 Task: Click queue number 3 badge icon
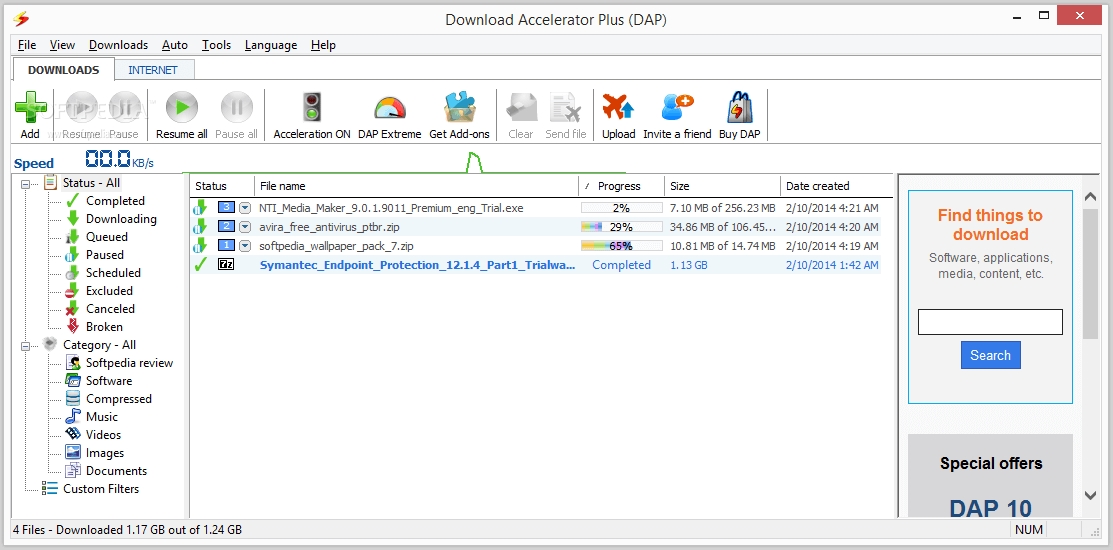tap(226, 207)
